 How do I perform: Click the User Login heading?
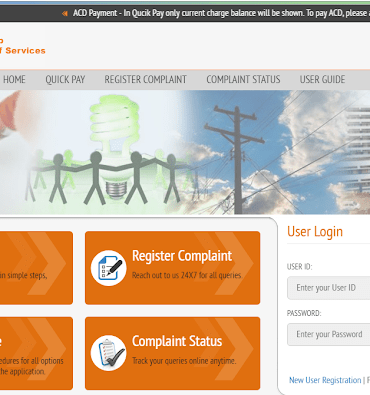click(315, 232)
